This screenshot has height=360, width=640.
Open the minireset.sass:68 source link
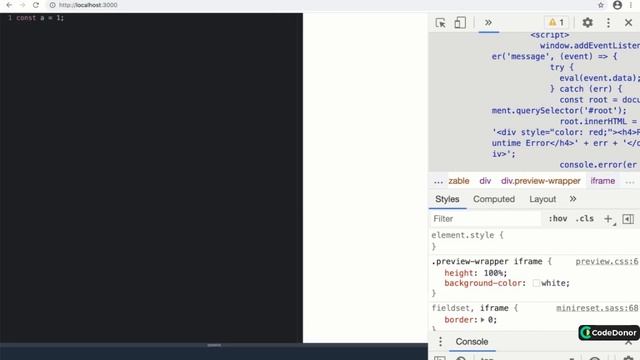coord(597,308)
